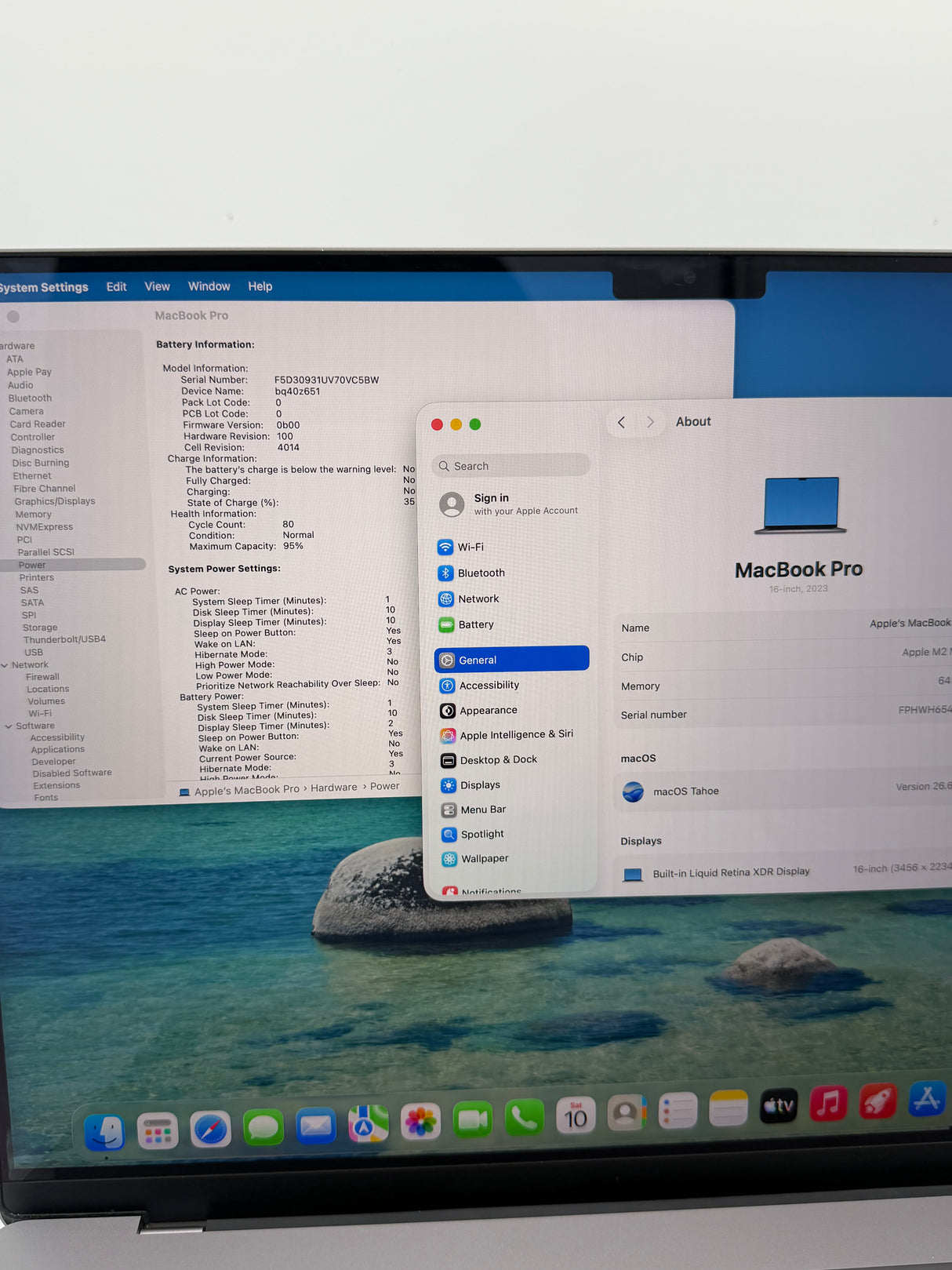Viewport: 952px width, 1270px height.
Task: Launch Finder from the Dock
Action: pos(104,1132)
